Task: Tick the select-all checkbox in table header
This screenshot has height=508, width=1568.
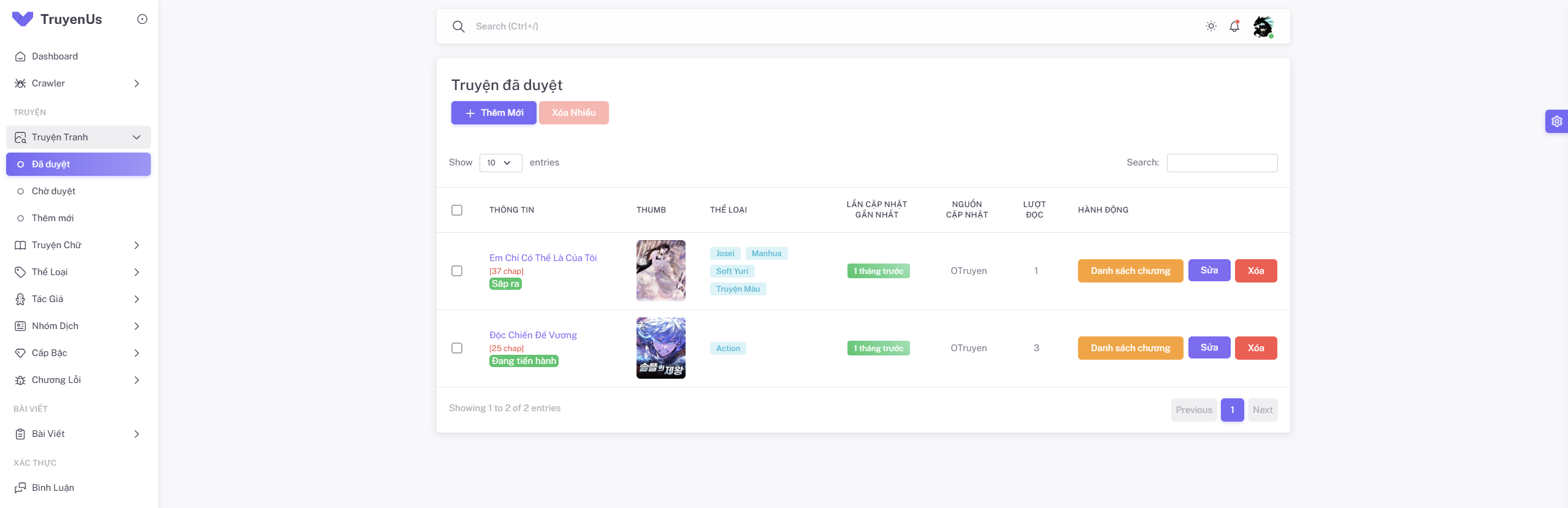Action: [x=457, y=210]
